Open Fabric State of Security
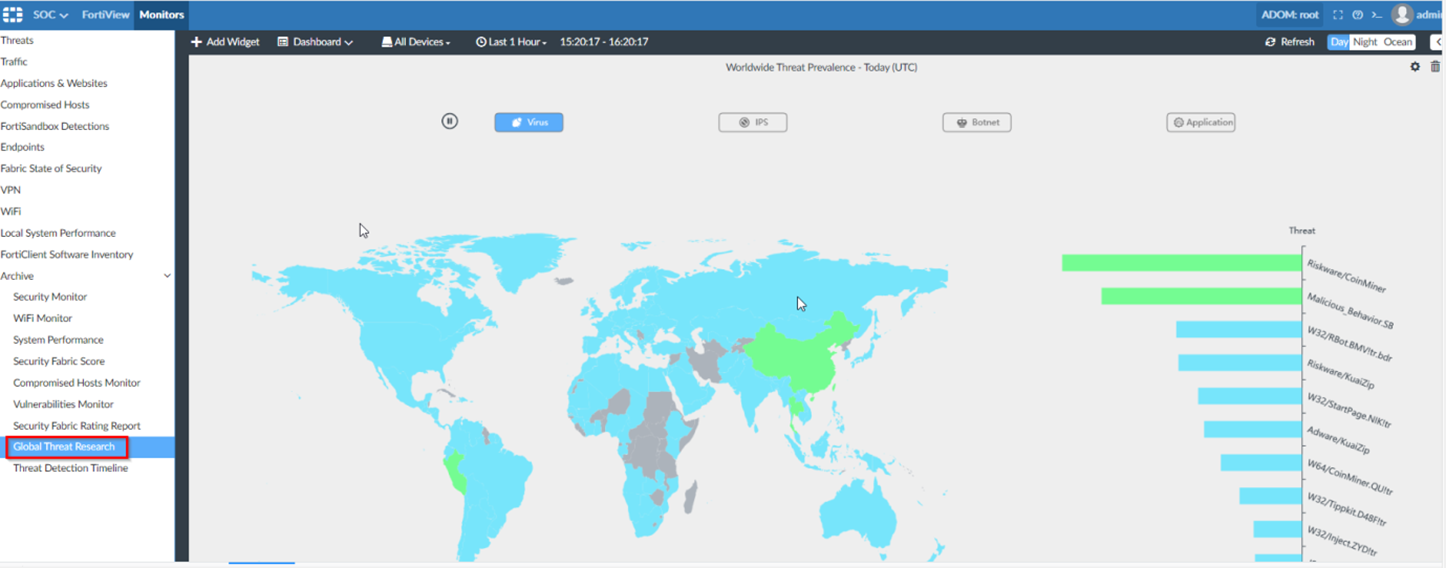The image size is (1446, 568). pos(51,169)
